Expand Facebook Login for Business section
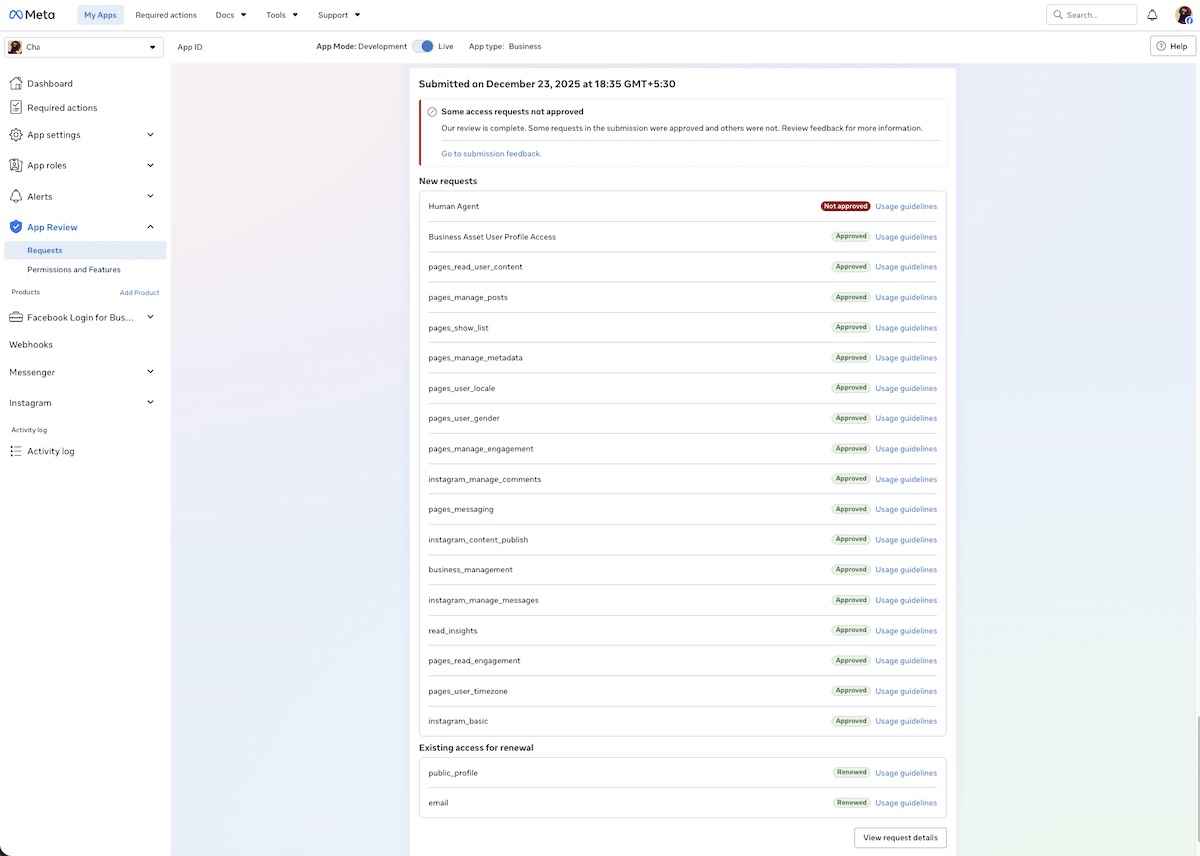This screenshot has height=856, width=1200. 151,317
